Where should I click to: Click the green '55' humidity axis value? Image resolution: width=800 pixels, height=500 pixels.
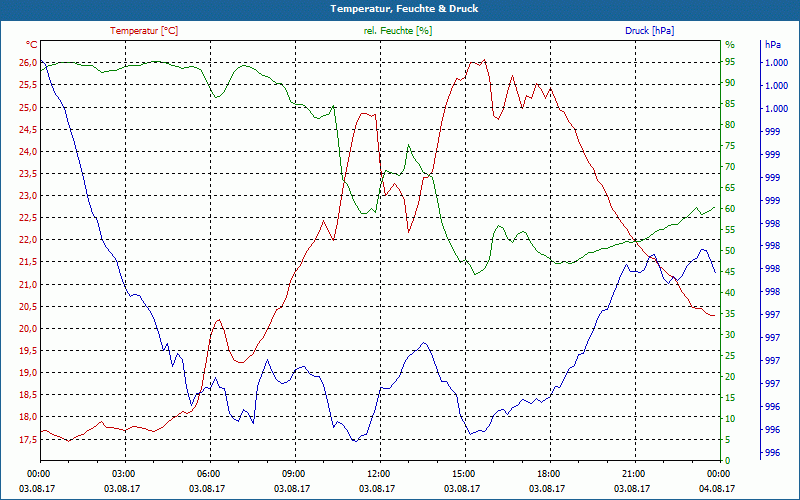tap(731, 230)
